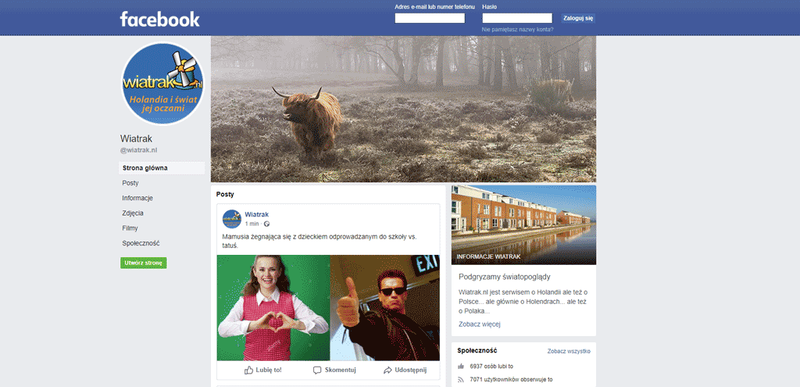Image resolution: width=800 pixels, height=387 pixels.
Task: Click the 6937 osób lubi to text
Action: click(x=491, y=366)
